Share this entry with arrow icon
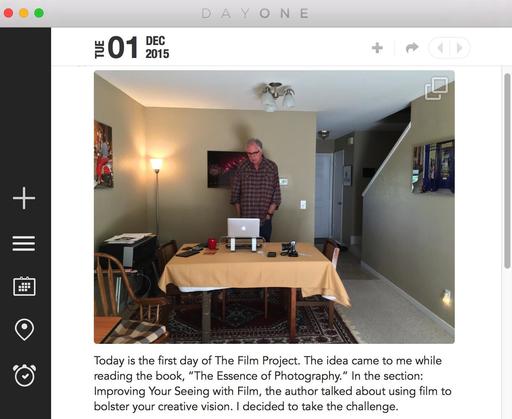 point(412,48)
